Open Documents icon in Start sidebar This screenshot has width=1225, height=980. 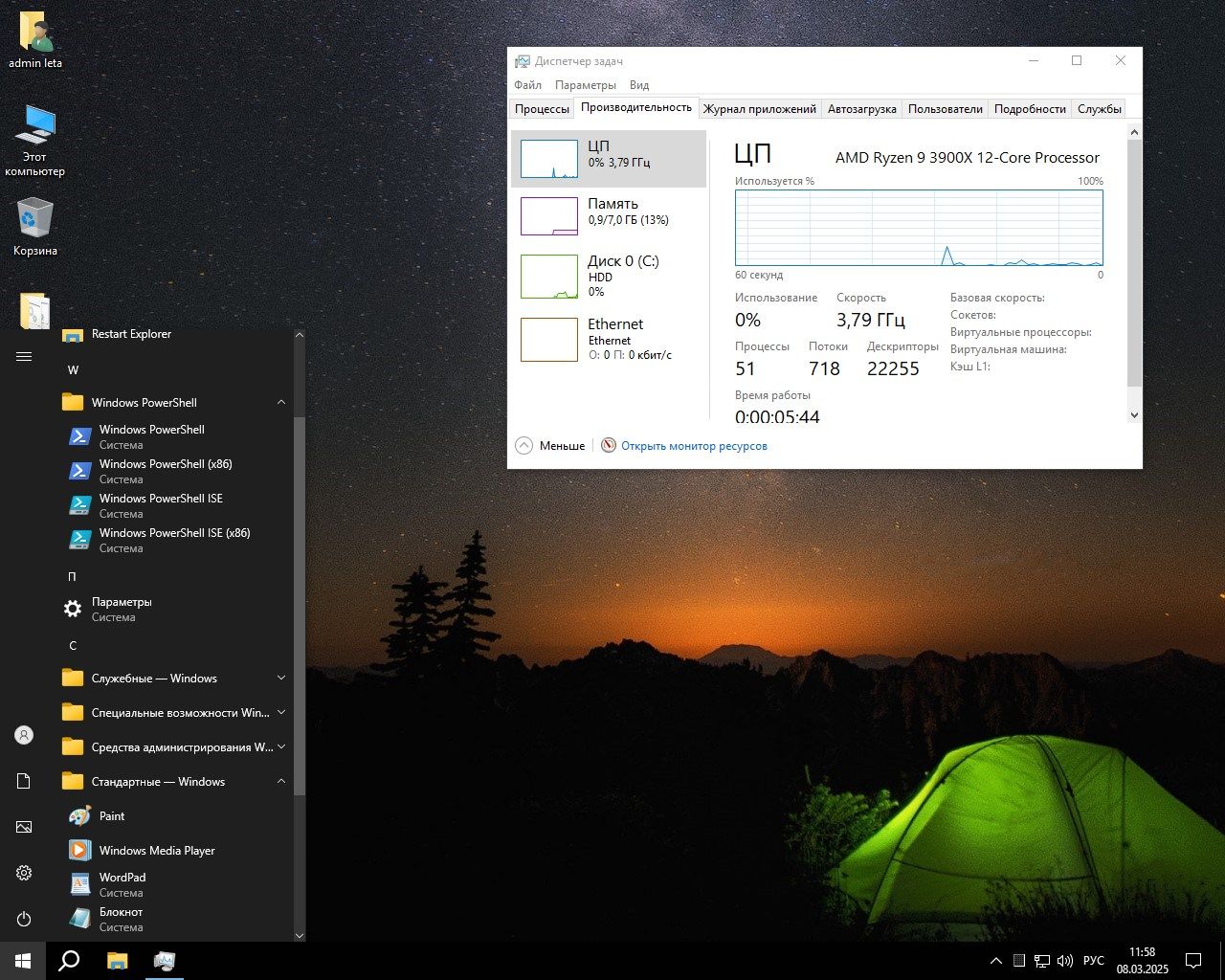tap(24, 781)
